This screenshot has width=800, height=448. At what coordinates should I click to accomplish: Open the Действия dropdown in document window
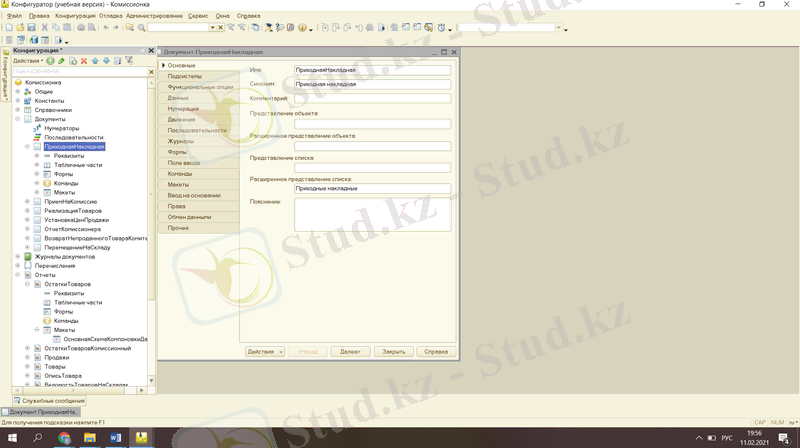[265, 352]
